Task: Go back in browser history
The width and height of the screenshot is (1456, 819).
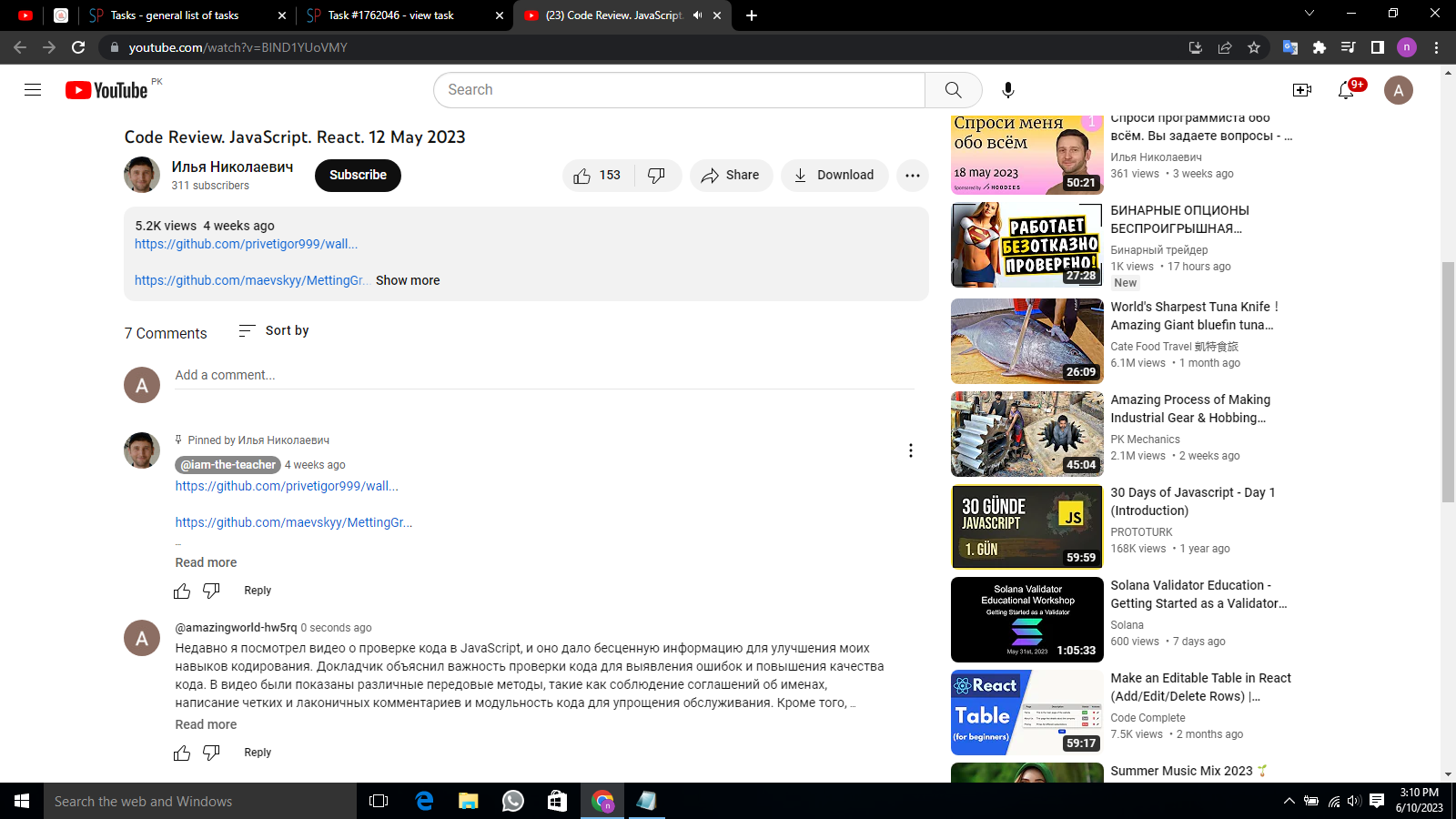Action: tap(20, 47)
